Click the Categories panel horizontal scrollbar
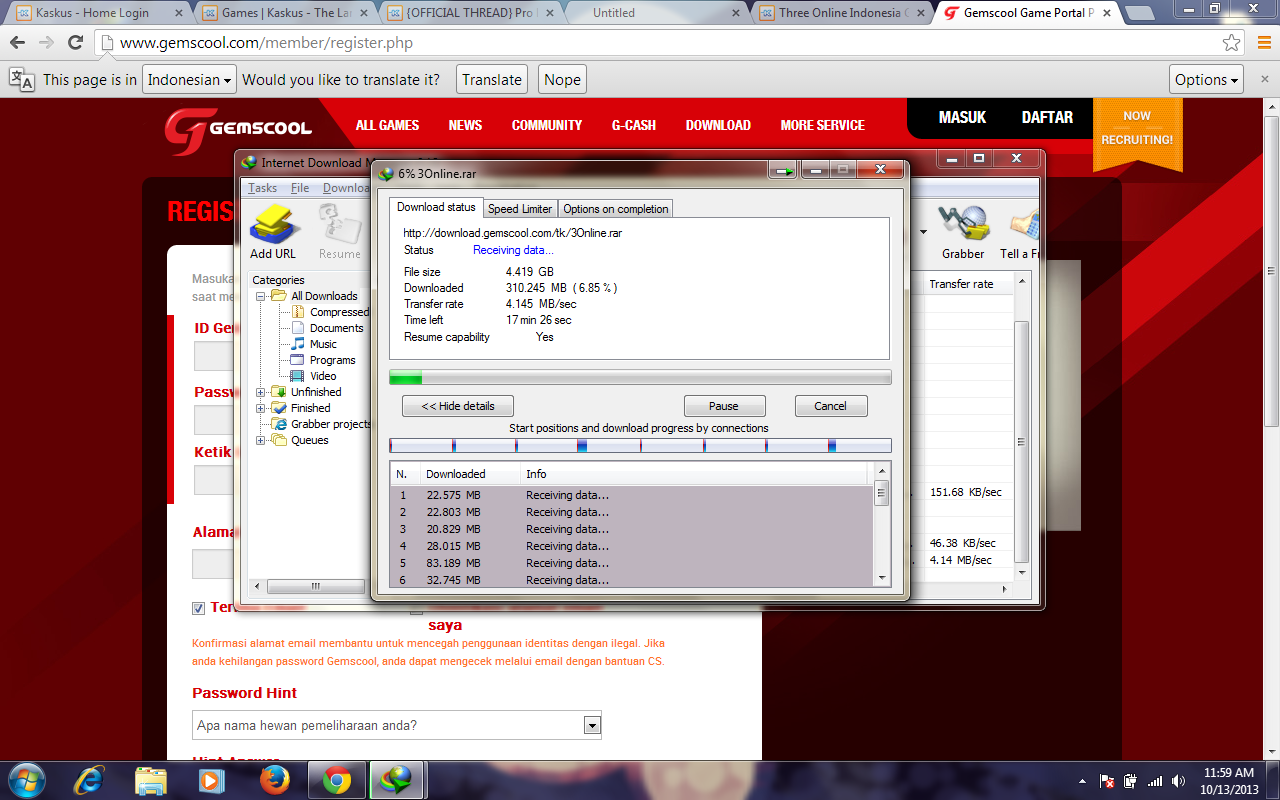The width and height of the screenshot is (1280, 800). tap(306, 586)
